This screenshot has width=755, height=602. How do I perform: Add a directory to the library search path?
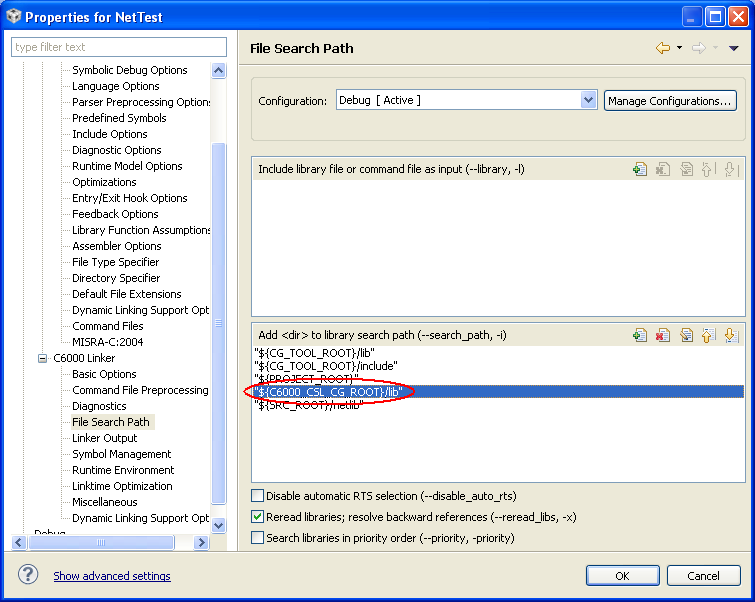click(x=640, y=335)
